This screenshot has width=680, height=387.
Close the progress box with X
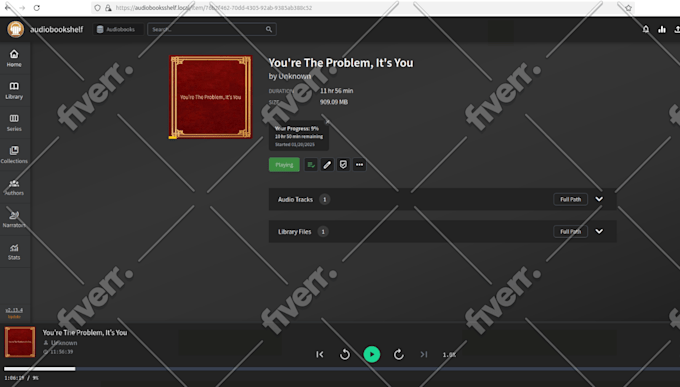pos(327,122)
